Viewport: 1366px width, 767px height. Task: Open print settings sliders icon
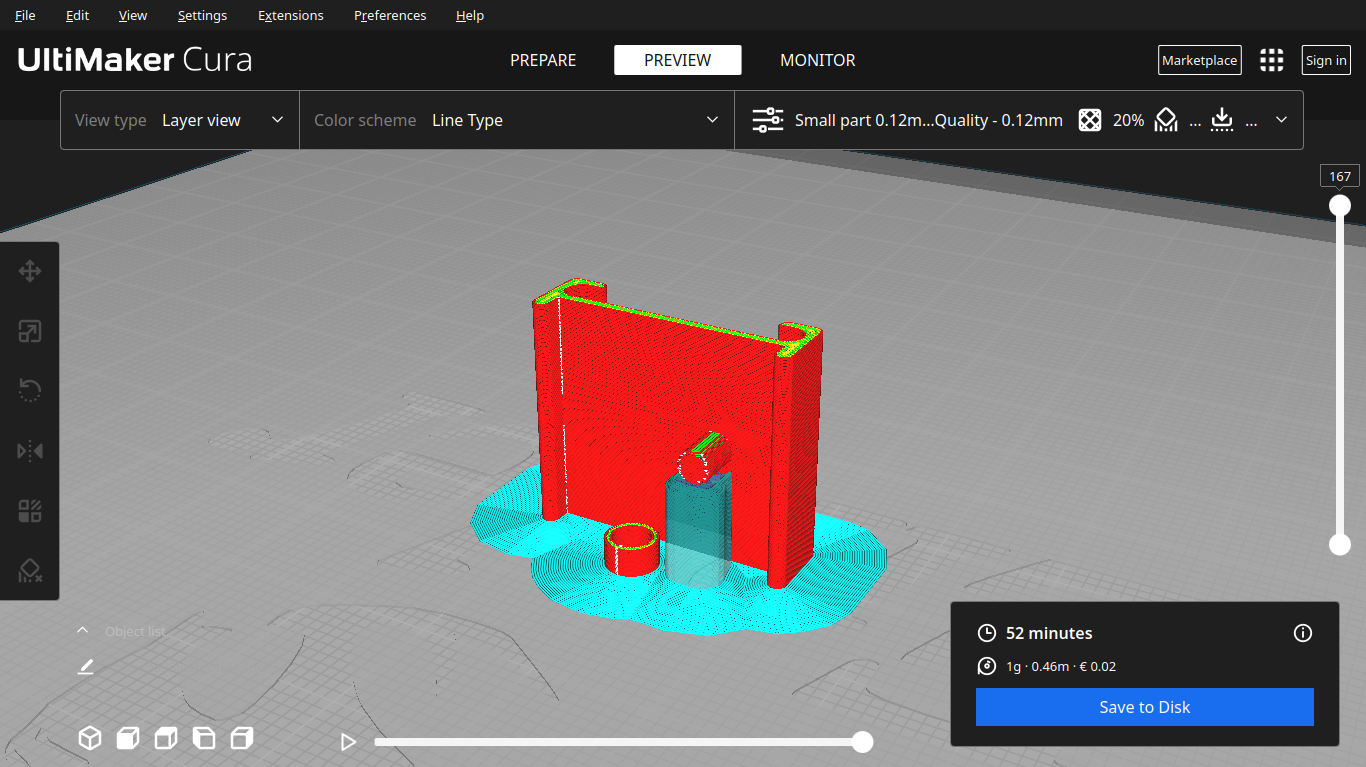coord(768,120)
